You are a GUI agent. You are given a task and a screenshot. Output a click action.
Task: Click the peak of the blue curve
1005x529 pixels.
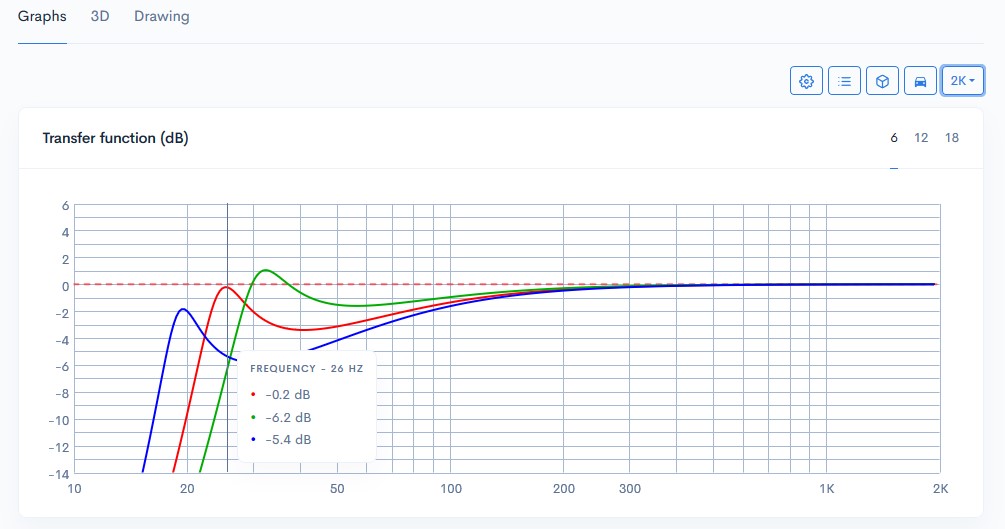point(182,309)
